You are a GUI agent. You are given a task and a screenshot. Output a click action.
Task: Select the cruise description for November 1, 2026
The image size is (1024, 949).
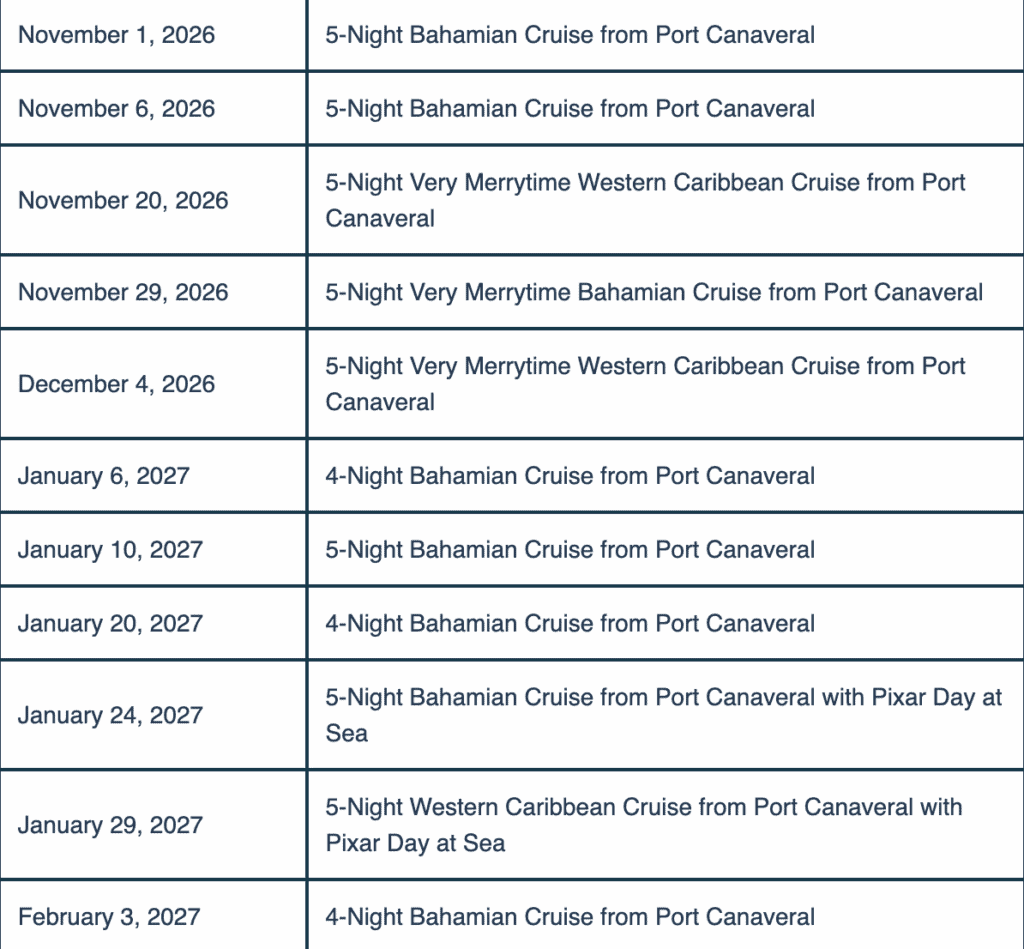click(x=570, y=35)
